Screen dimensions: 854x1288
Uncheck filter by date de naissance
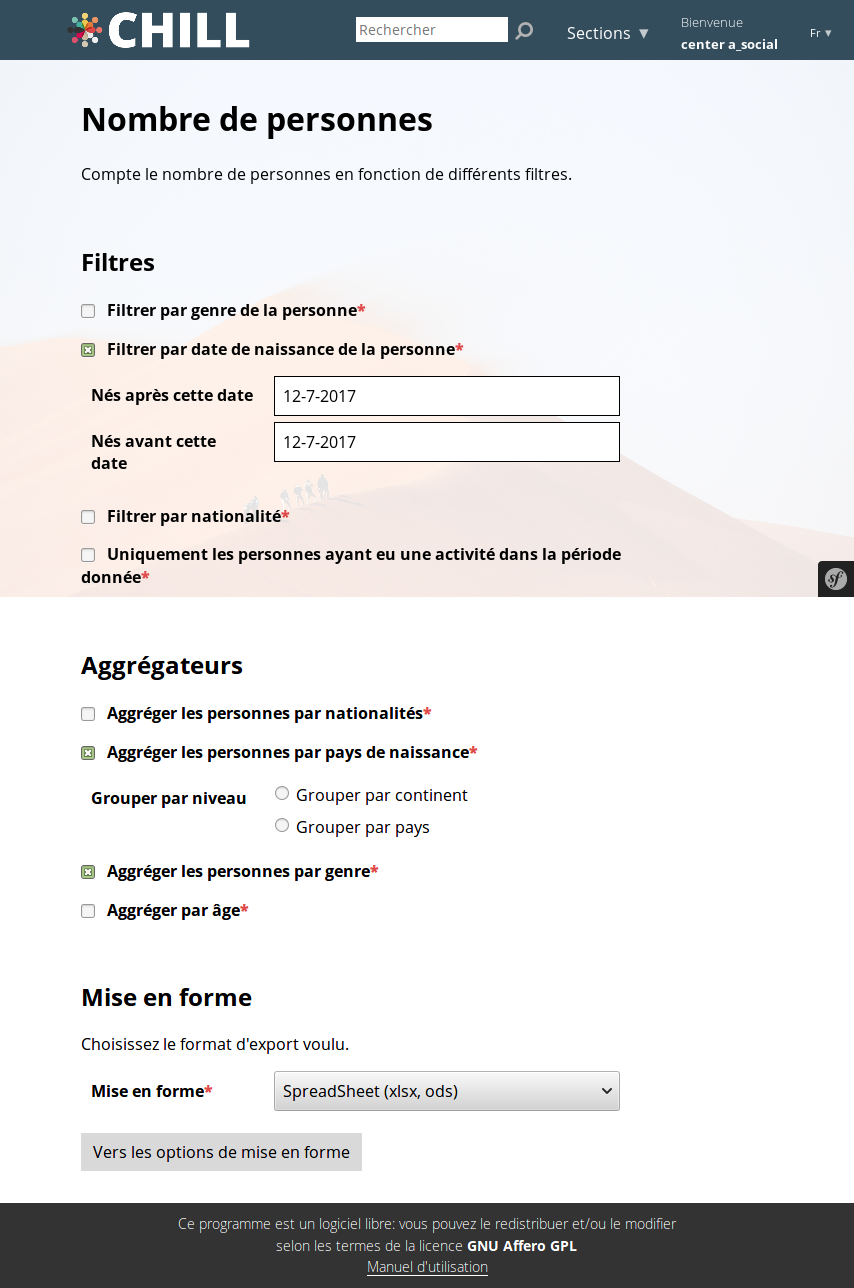[88, 350]
